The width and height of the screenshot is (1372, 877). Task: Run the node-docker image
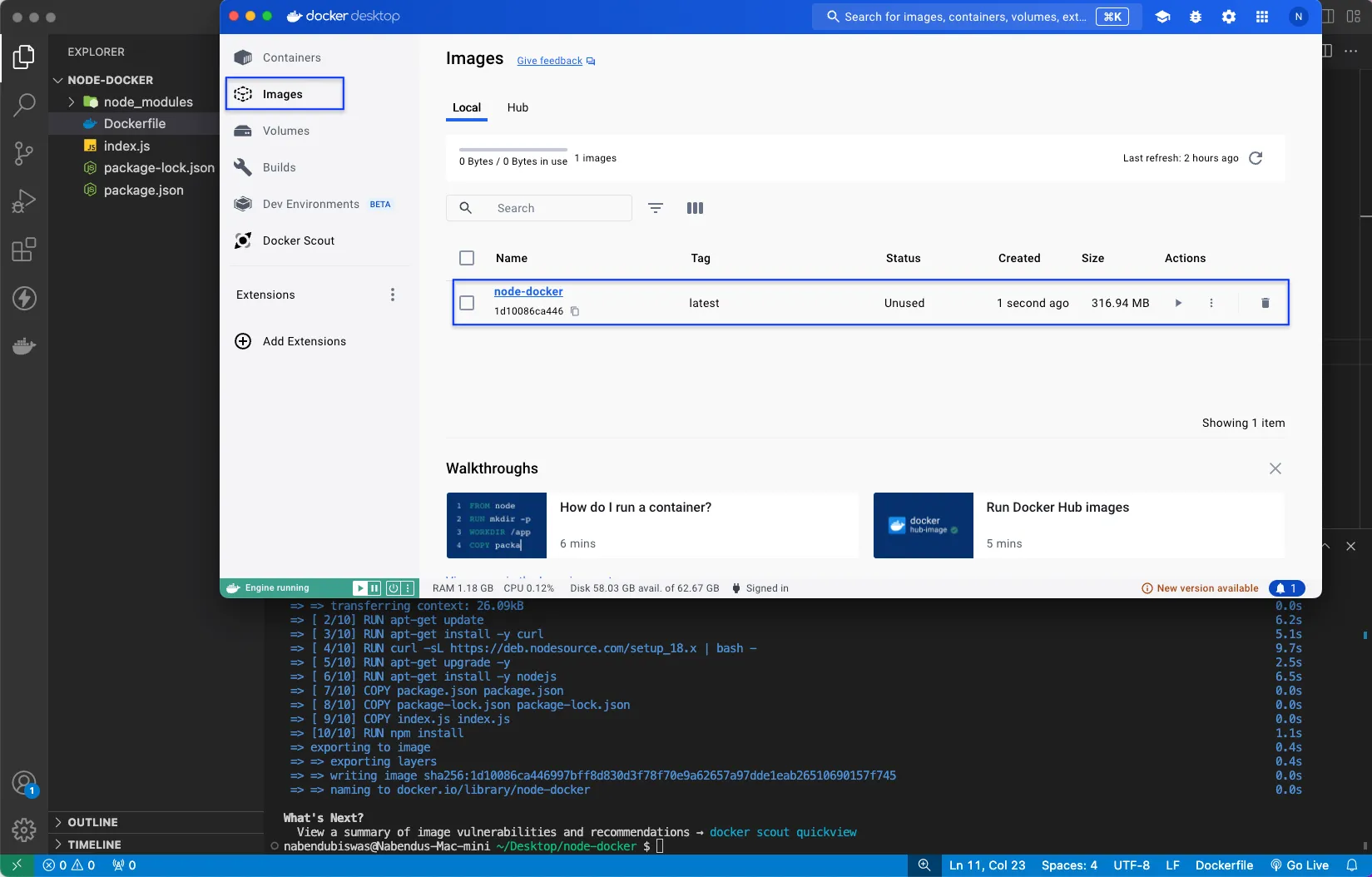[x=1178, y=303]
